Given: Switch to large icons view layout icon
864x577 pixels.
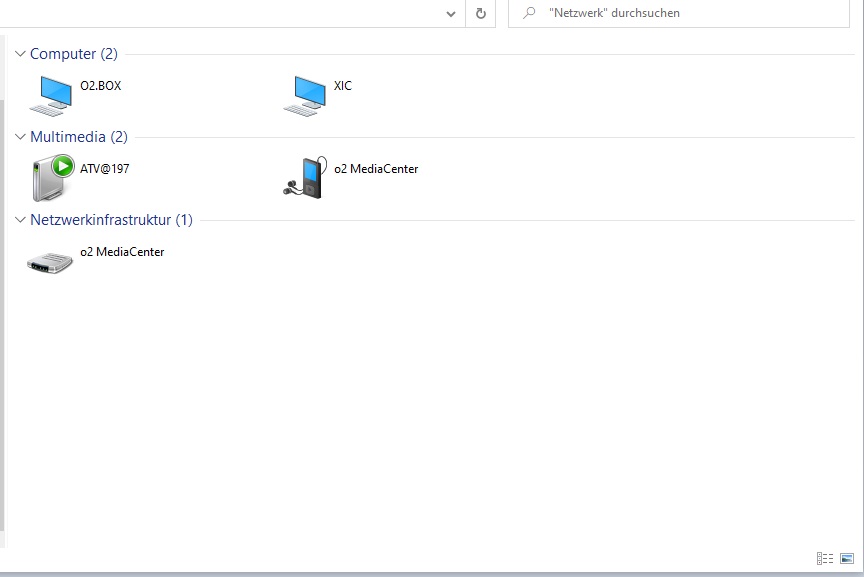Looking at the screenshot, I should (847, 558).
